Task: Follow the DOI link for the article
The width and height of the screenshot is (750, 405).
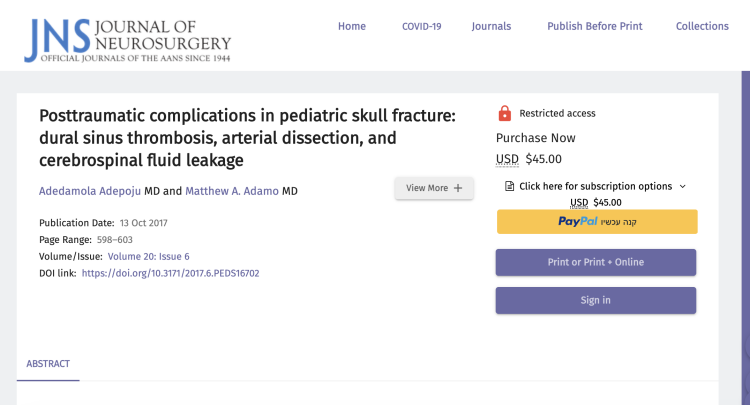Action: [171, 272]
